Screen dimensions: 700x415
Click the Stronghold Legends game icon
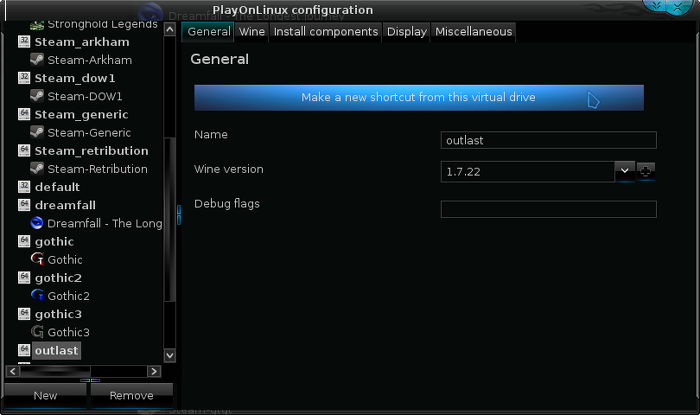click(x=37, y=25)
